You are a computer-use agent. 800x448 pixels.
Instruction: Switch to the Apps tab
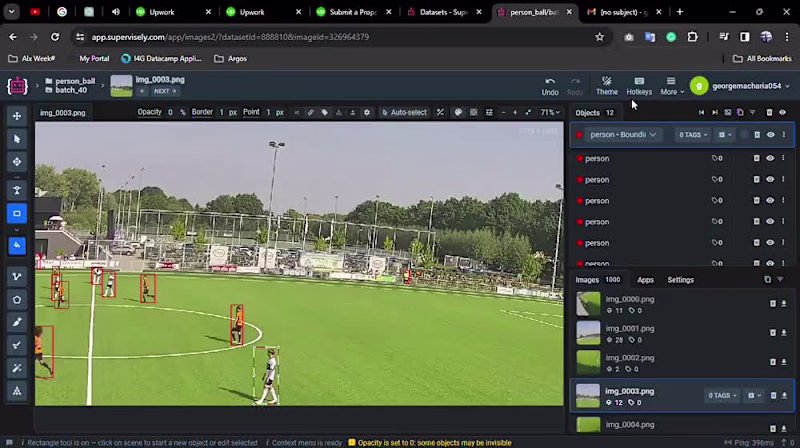point(645,280)
